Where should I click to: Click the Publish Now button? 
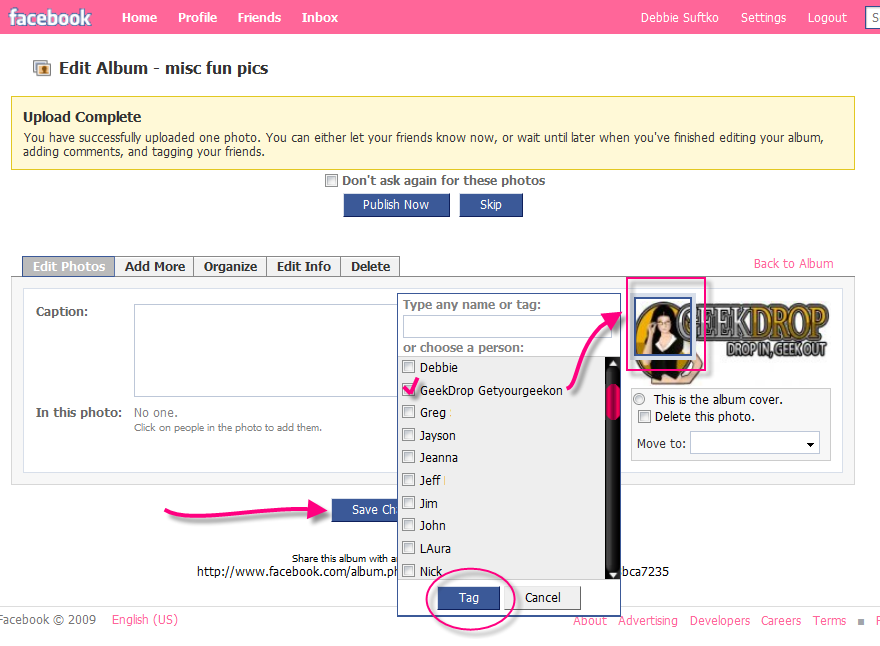coord(395,205)
